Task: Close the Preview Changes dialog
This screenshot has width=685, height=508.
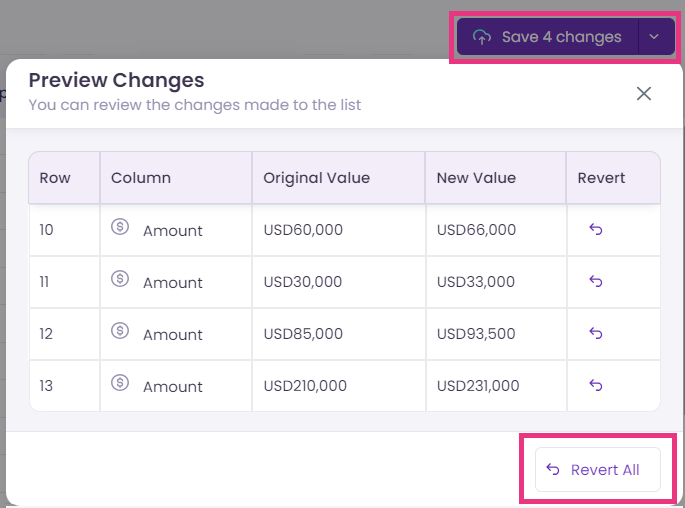Action: pyautogui.click(x=643, y=93)
